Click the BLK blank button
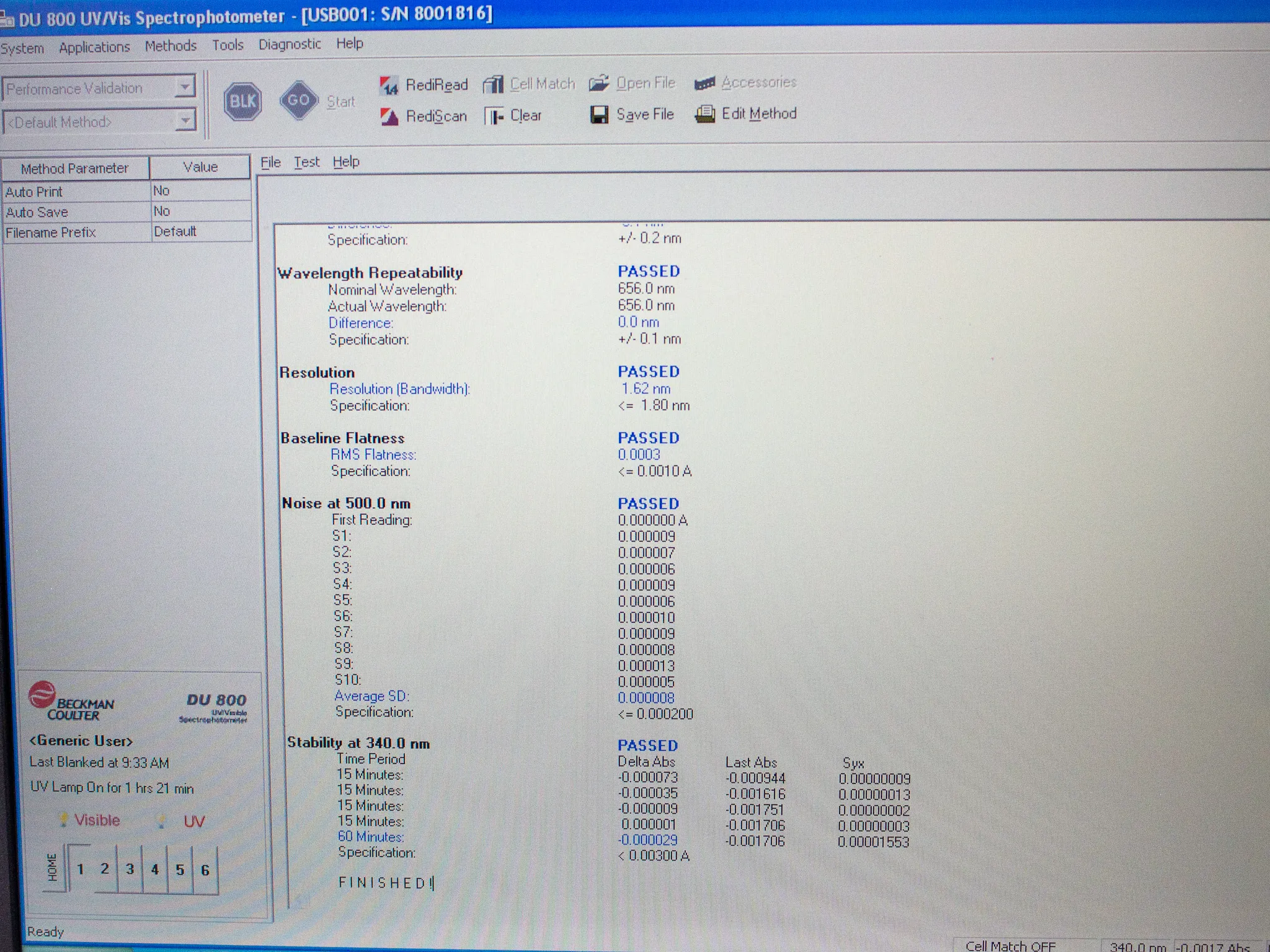 242,101
